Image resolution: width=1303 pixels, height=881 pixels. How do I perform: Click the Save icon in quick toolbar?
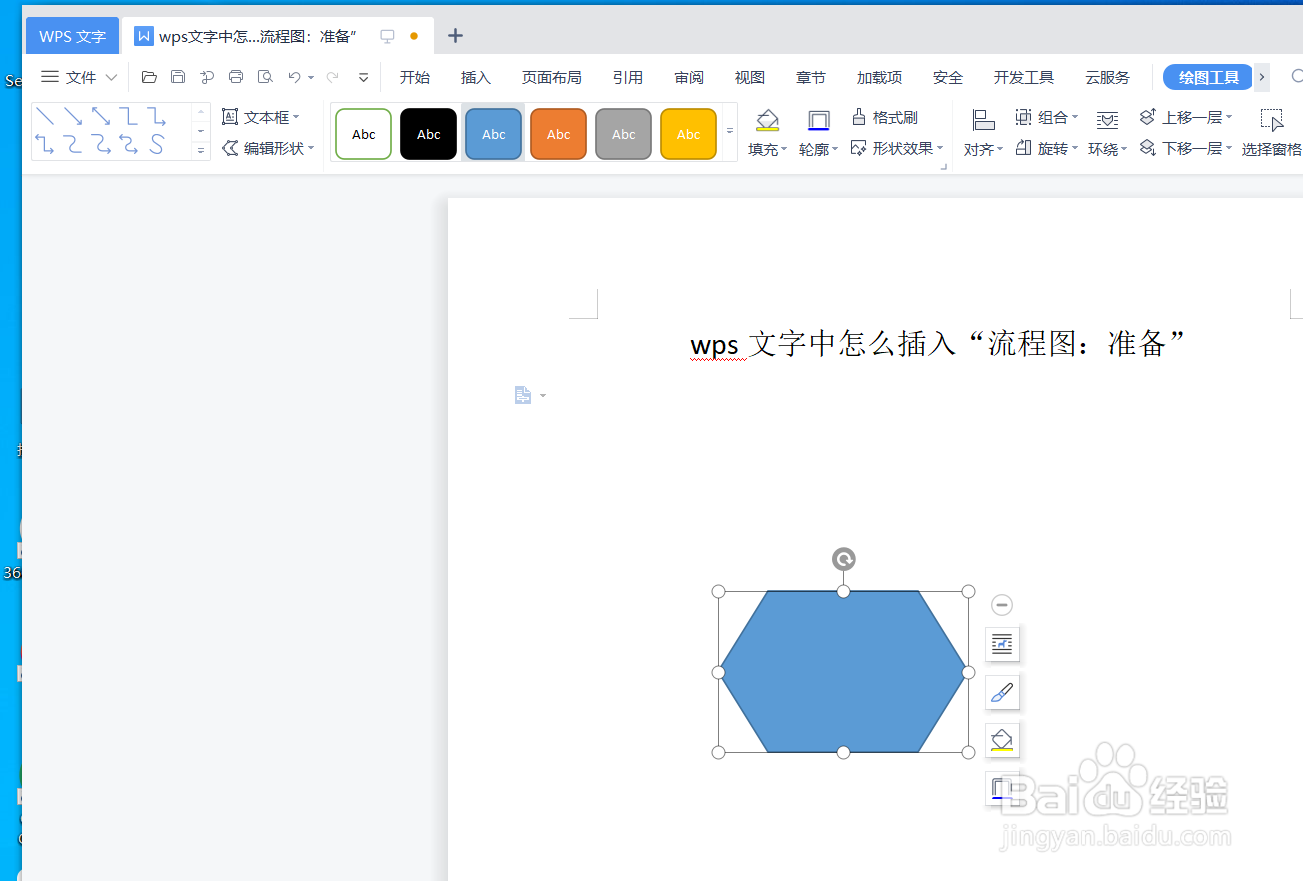tap(178, 77)
